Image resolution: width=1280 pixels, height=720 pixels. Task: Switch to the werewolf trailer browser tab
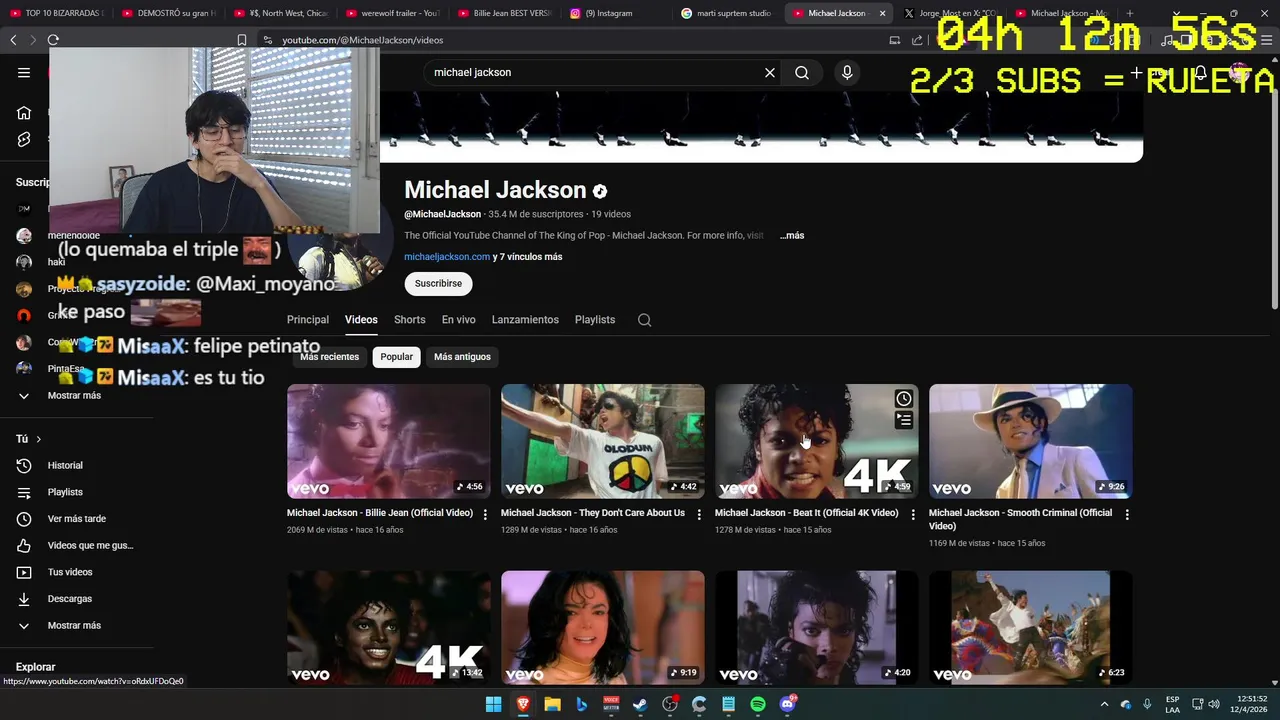[x=393, y=13]
